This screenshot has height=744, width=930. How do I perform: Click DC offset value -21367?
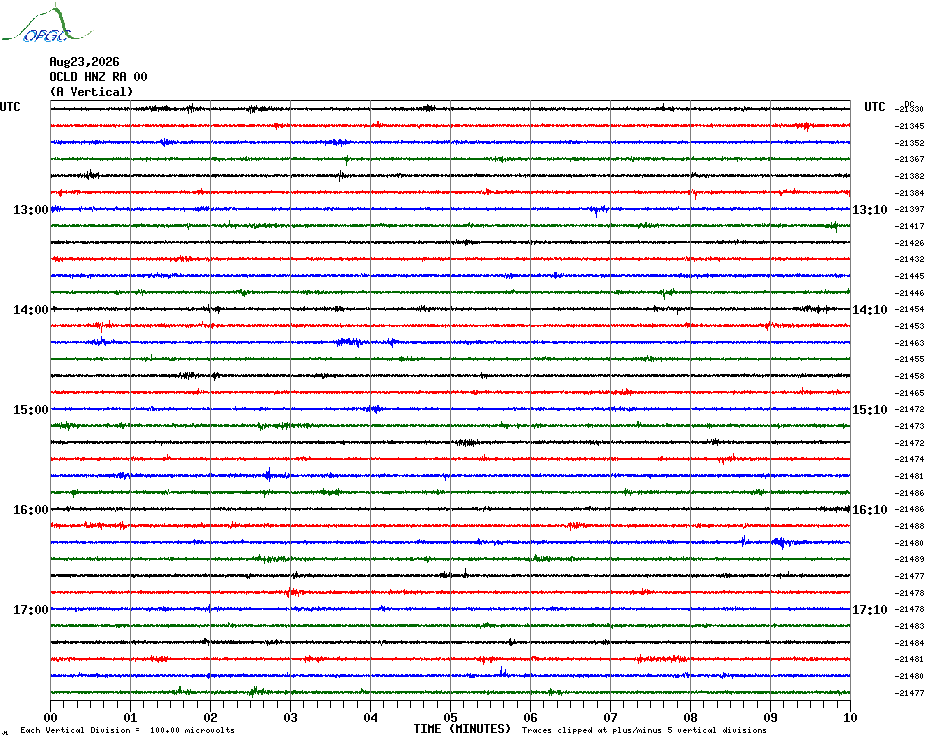[x=909, y=159]
